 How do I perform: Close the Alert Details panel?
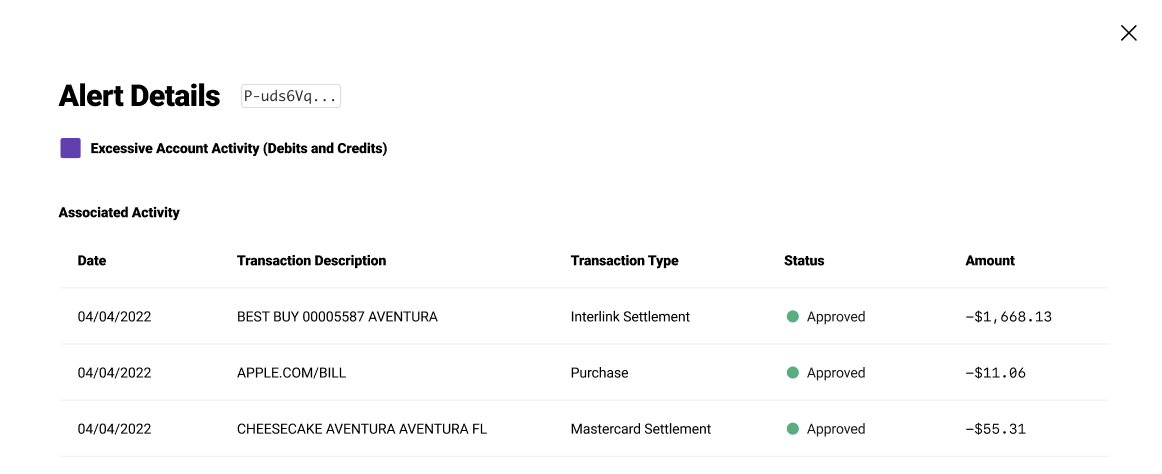tap(1128, 33)
